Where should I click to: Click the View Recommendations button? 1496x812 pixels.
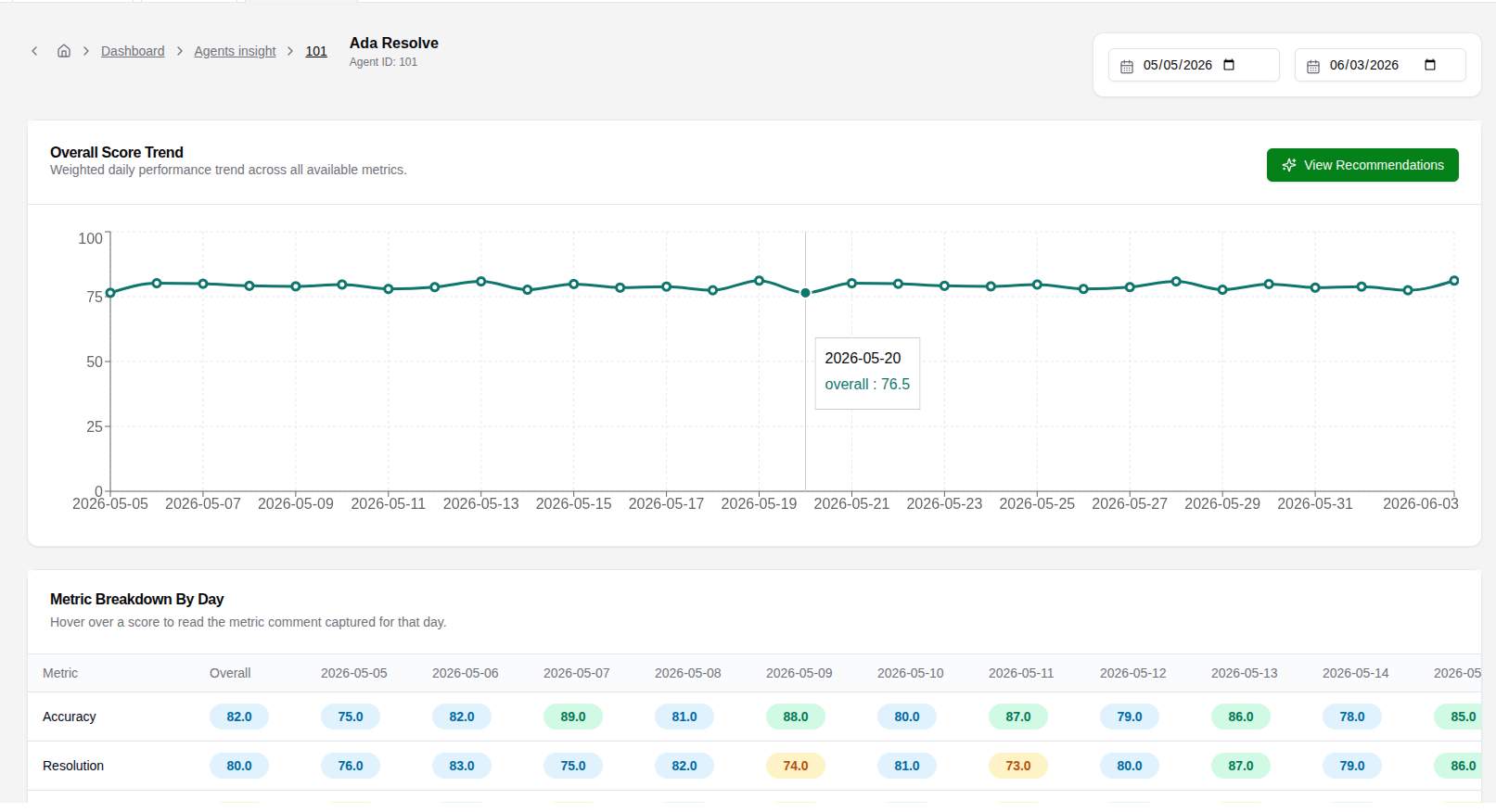pyautogui.click(x=1362, y=165)
